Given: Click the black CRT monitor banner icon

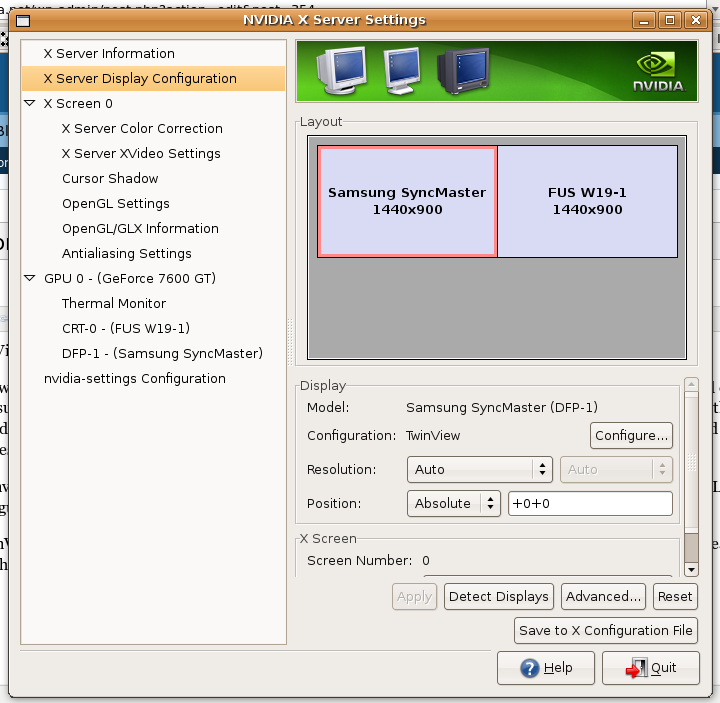Looking at the screenshot, I should [x=463, y=70].
